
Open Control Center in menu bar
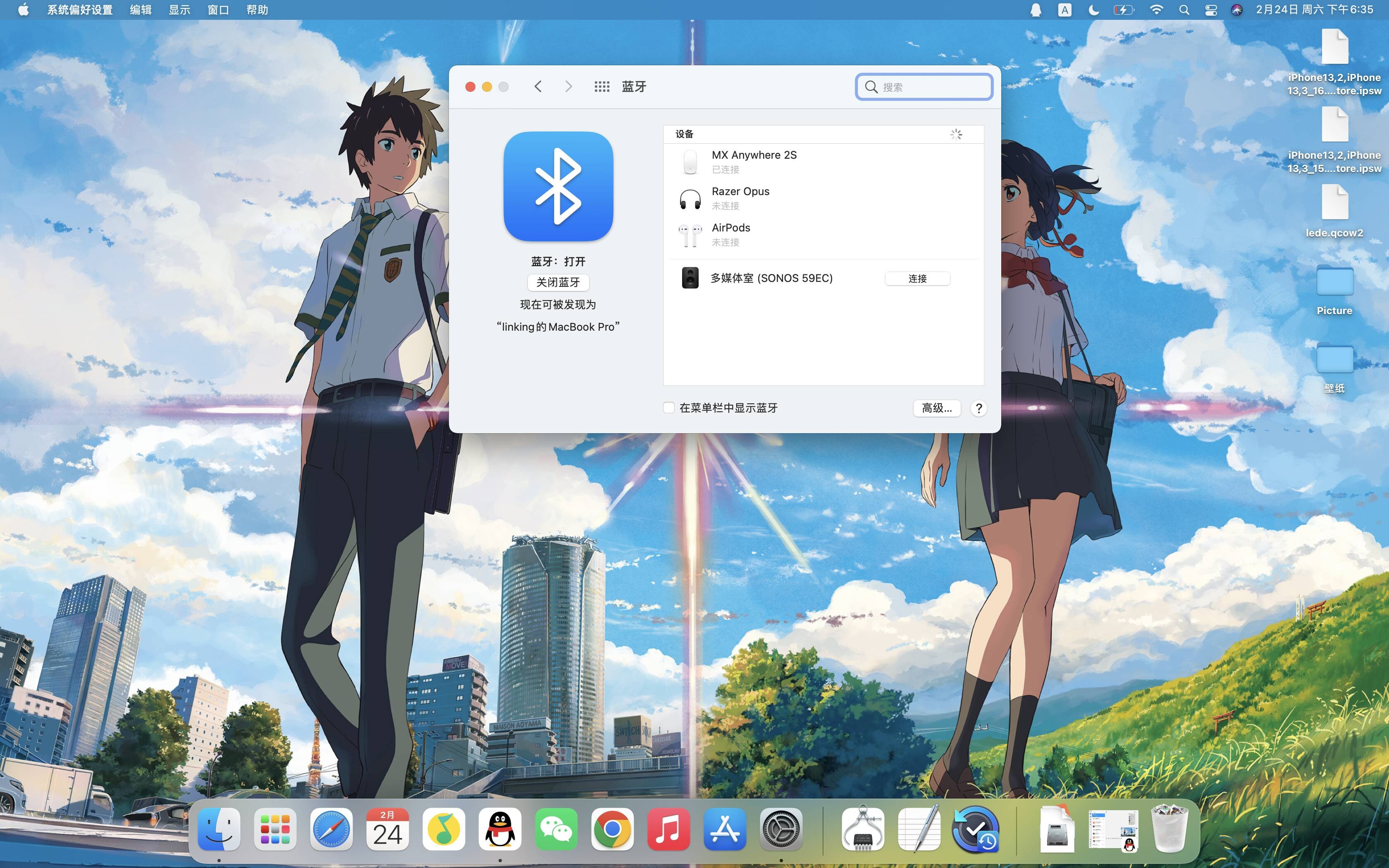tap(1210, 10)
